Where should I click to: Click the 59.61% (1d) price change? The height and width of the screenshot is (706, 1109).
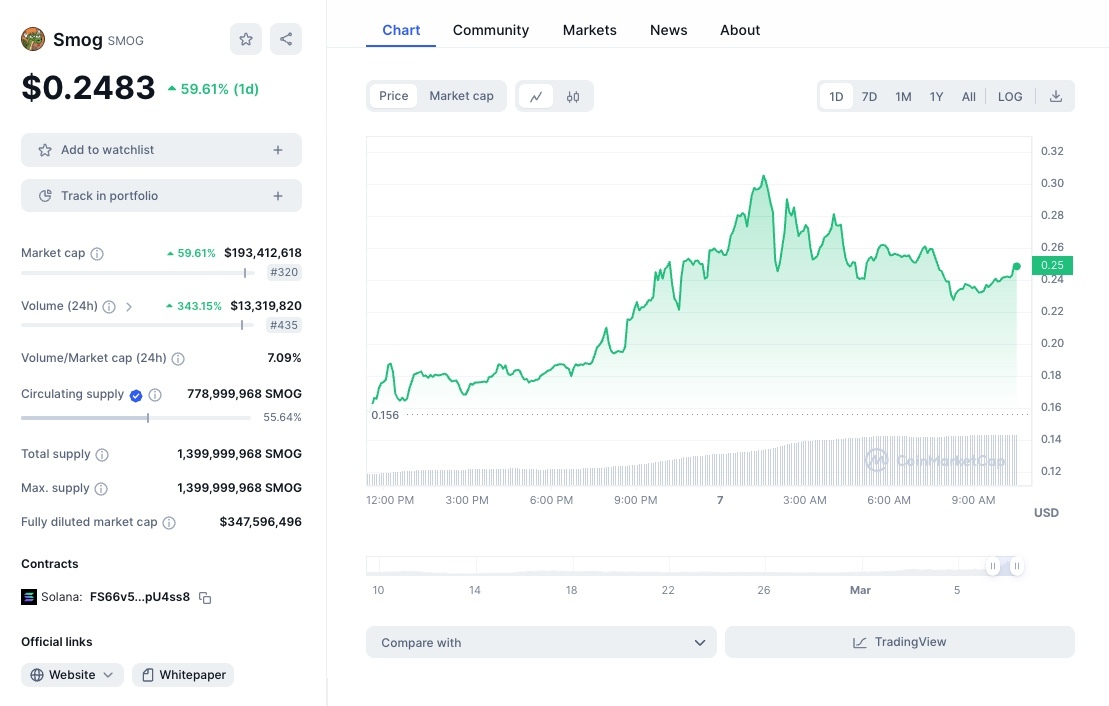pos(214,89)
